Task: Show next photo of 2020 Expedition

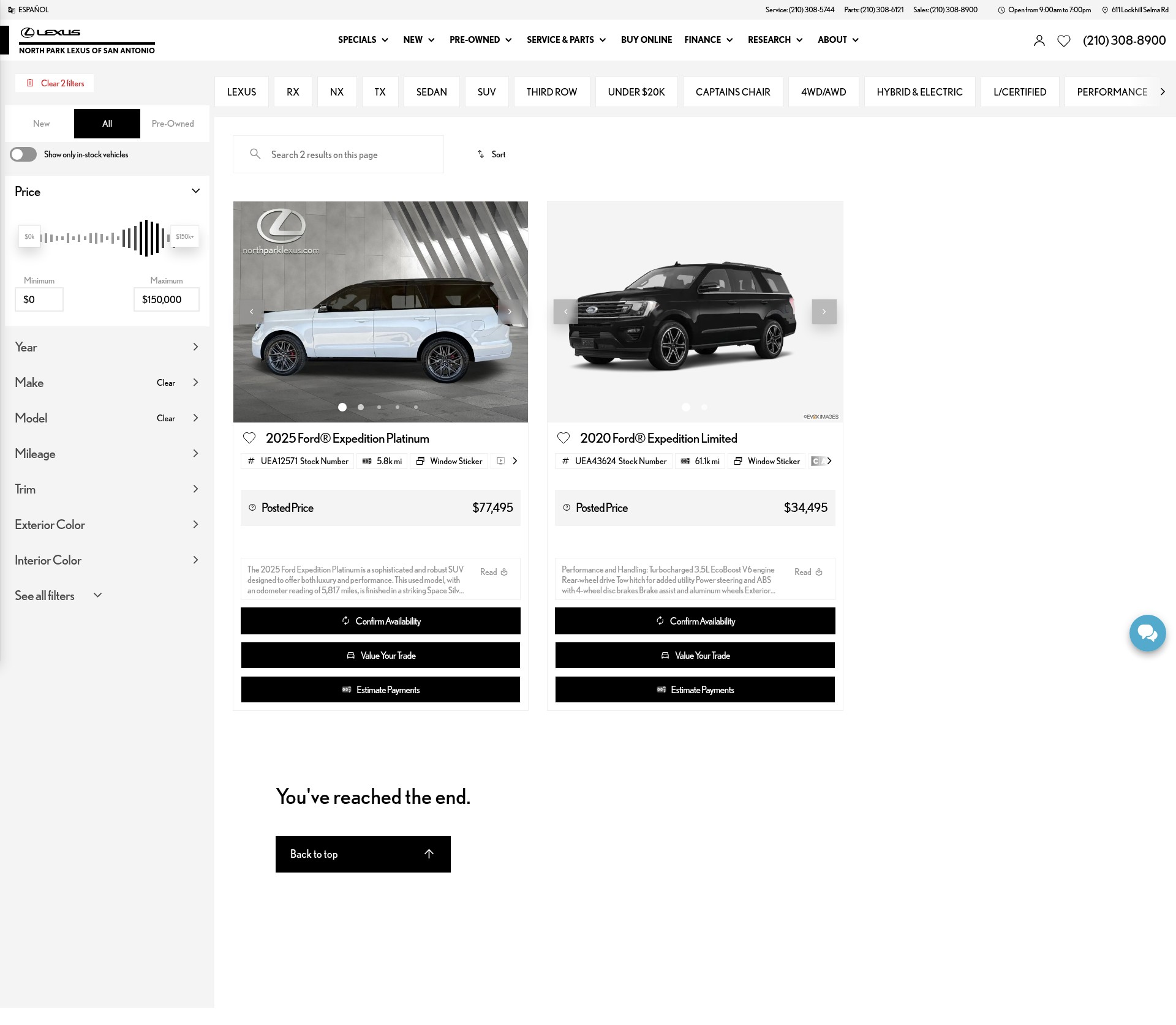Action: pos(824,312)
